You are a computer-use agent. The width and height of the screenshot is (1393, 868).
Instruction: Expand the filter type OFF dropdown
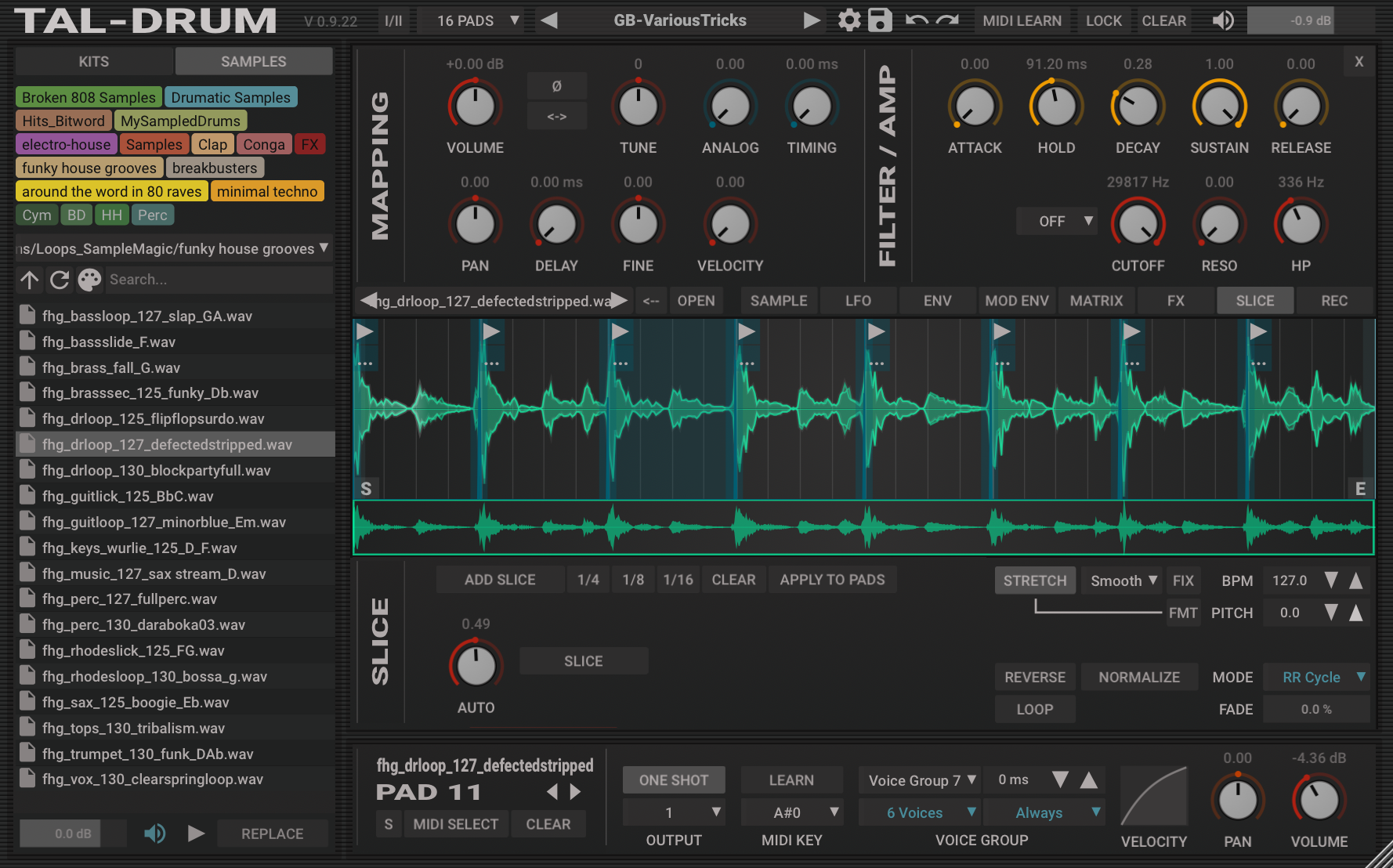point(1057,222)
